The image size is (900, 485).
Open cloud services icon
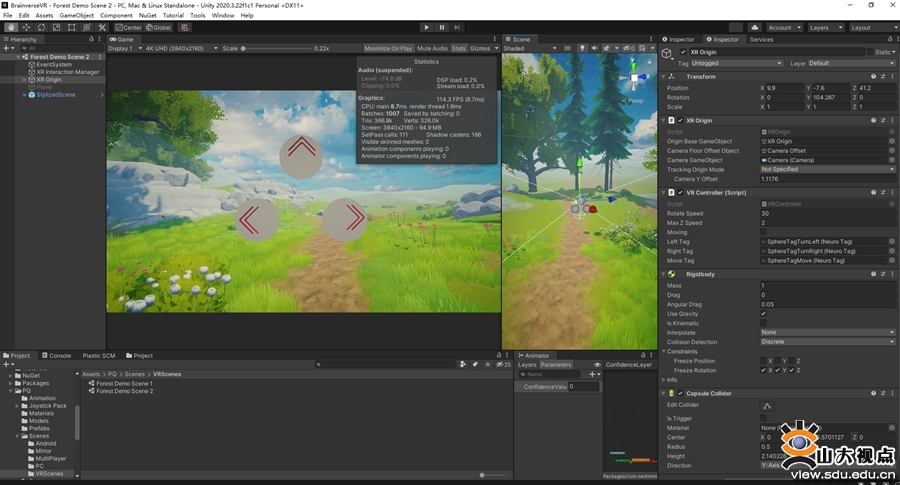click(754, 28)
